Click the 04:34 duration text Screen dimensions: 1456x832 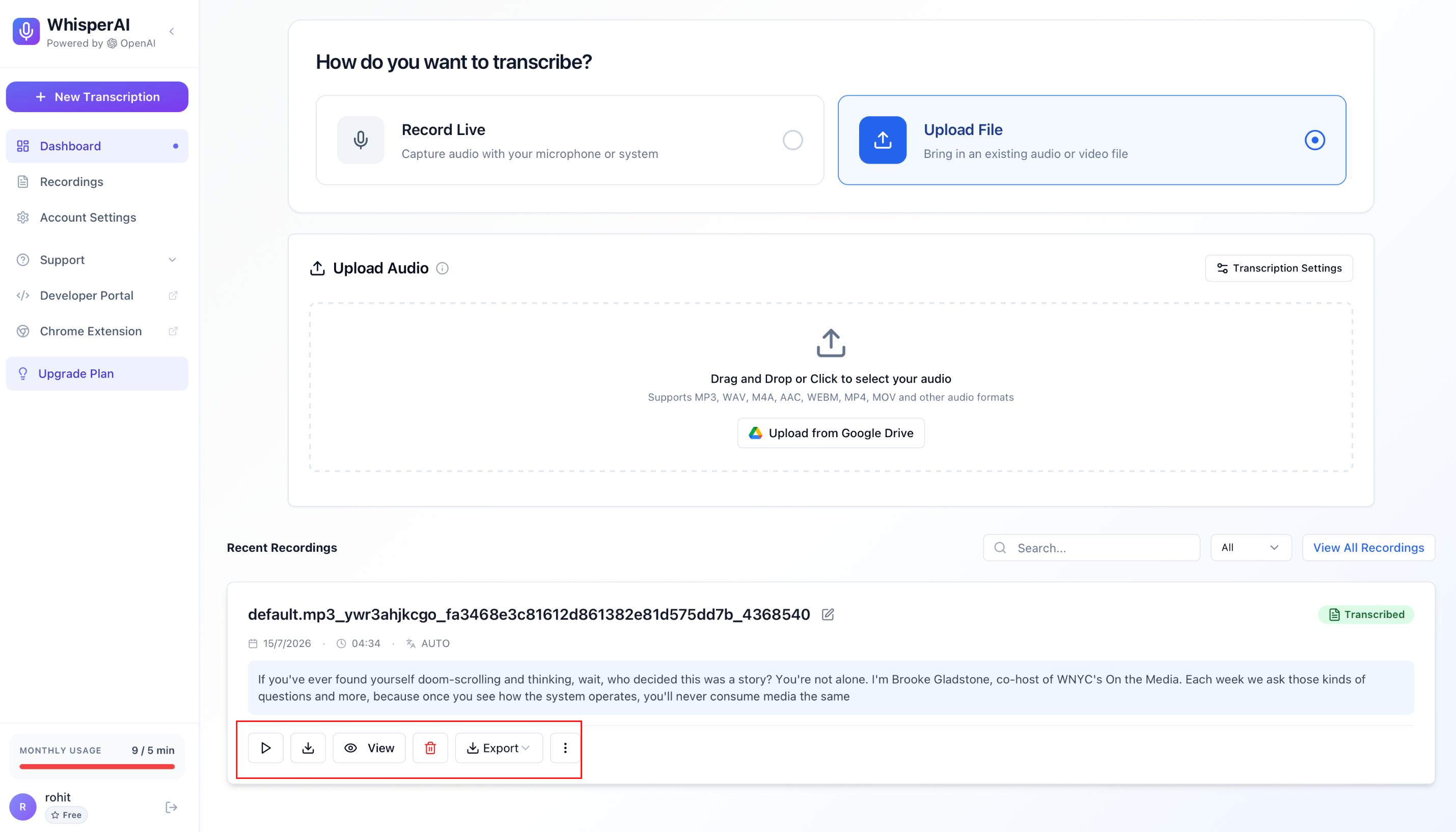366,643
